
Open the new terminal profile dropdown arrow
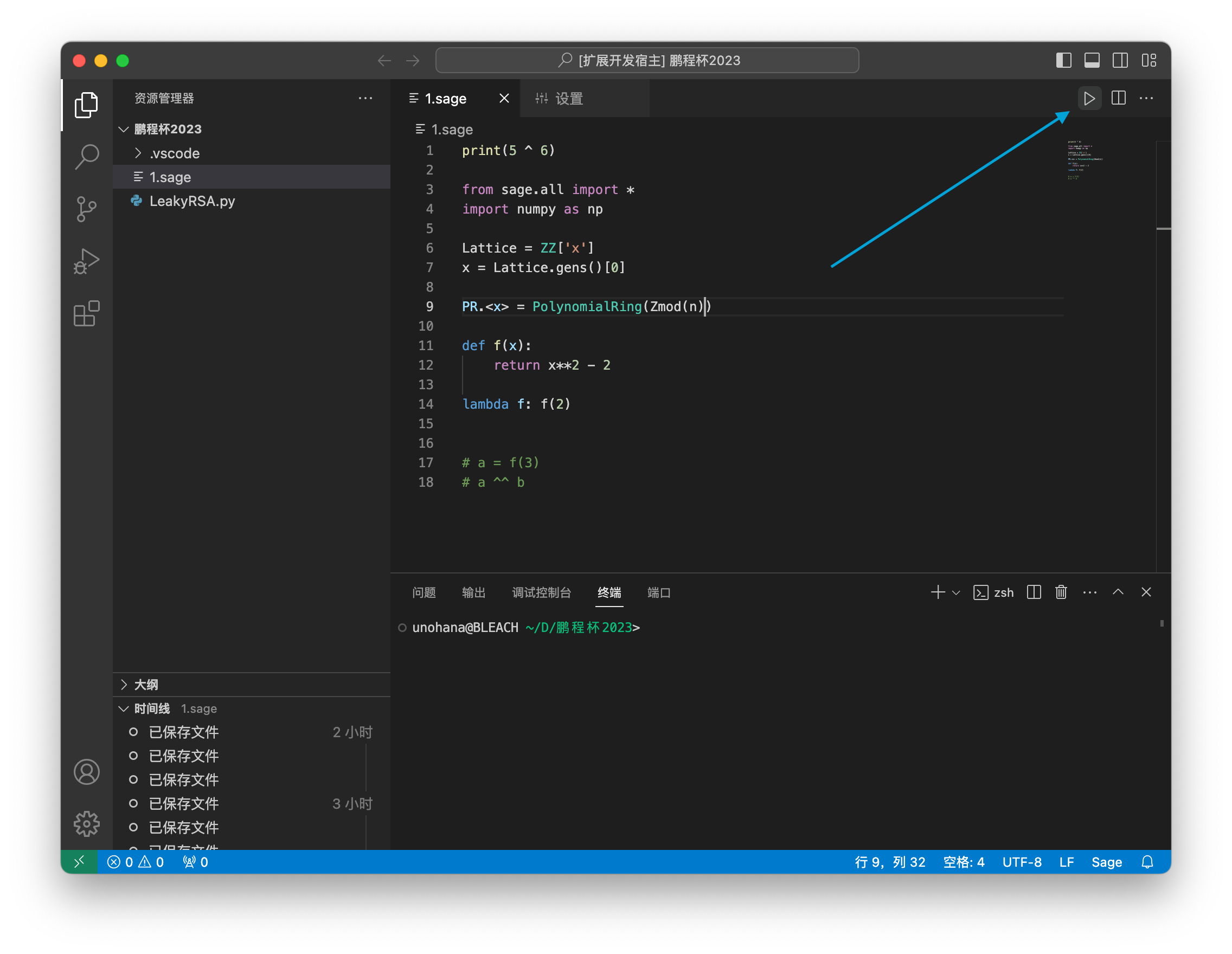(x=956, y=592)
